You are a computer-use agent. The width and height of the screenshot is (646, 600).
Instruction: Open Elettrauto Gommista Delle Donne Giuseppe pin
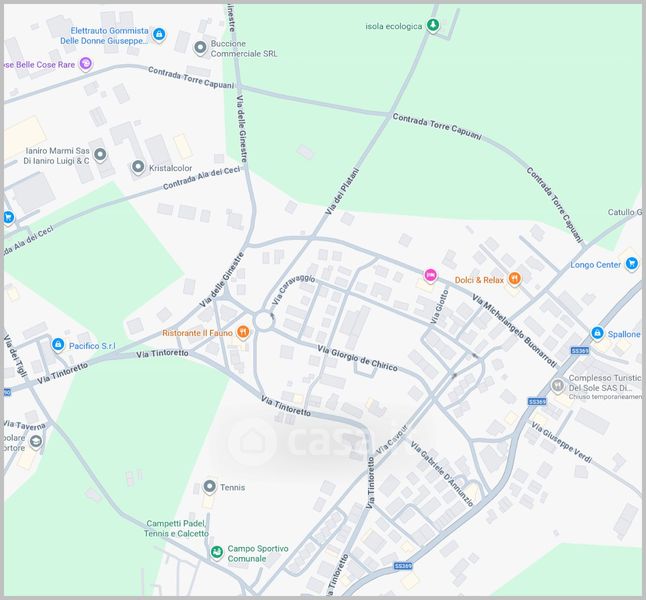tap(159, 35)
